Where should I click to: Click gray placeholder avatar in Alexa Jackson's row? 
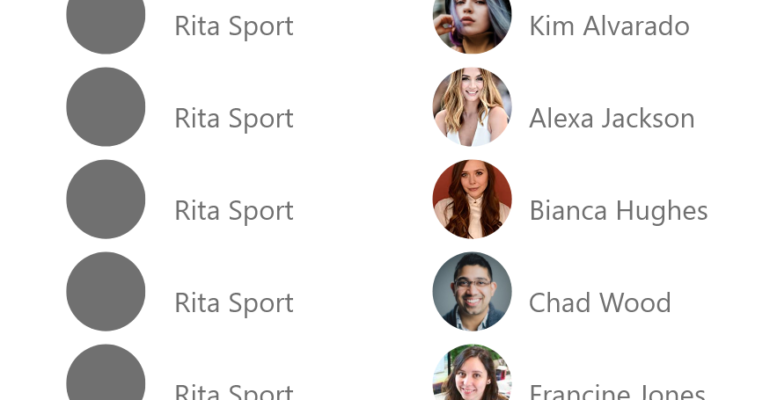(x=106, y=107)
